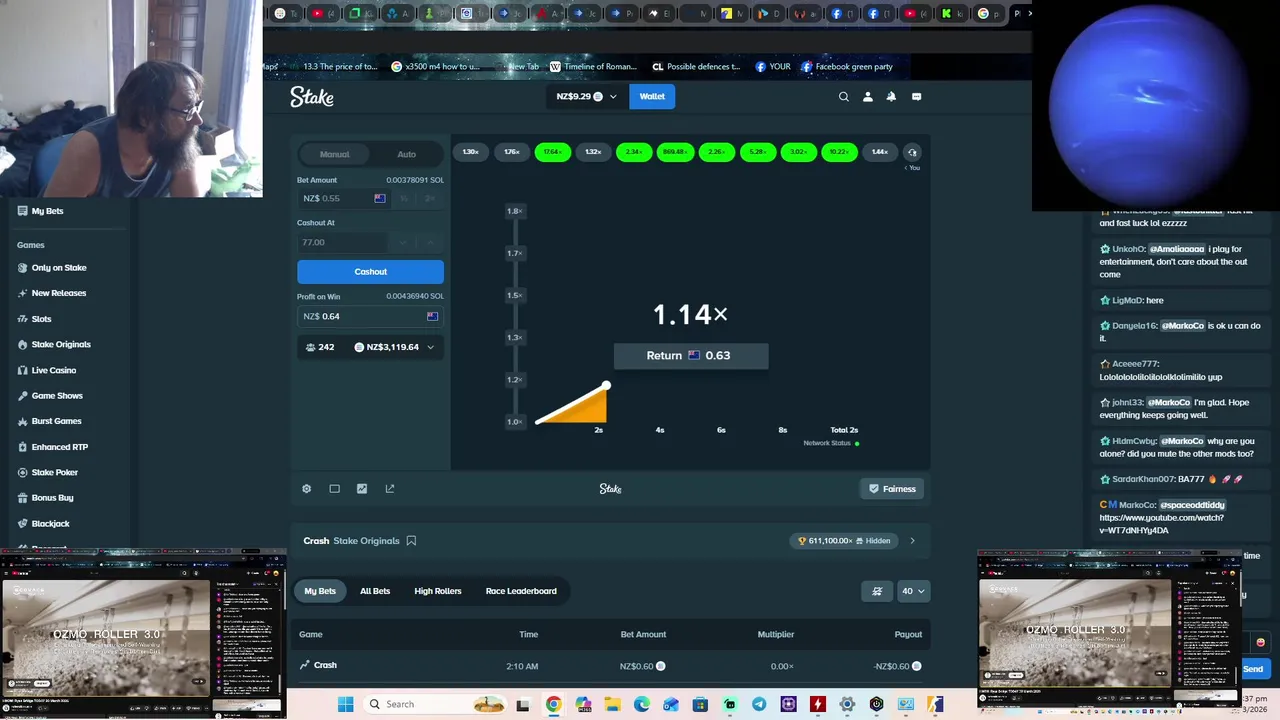This screenshot has height=720, width=1280.
Task: Switch to Auto betting mode
Action: click(406, 154)
